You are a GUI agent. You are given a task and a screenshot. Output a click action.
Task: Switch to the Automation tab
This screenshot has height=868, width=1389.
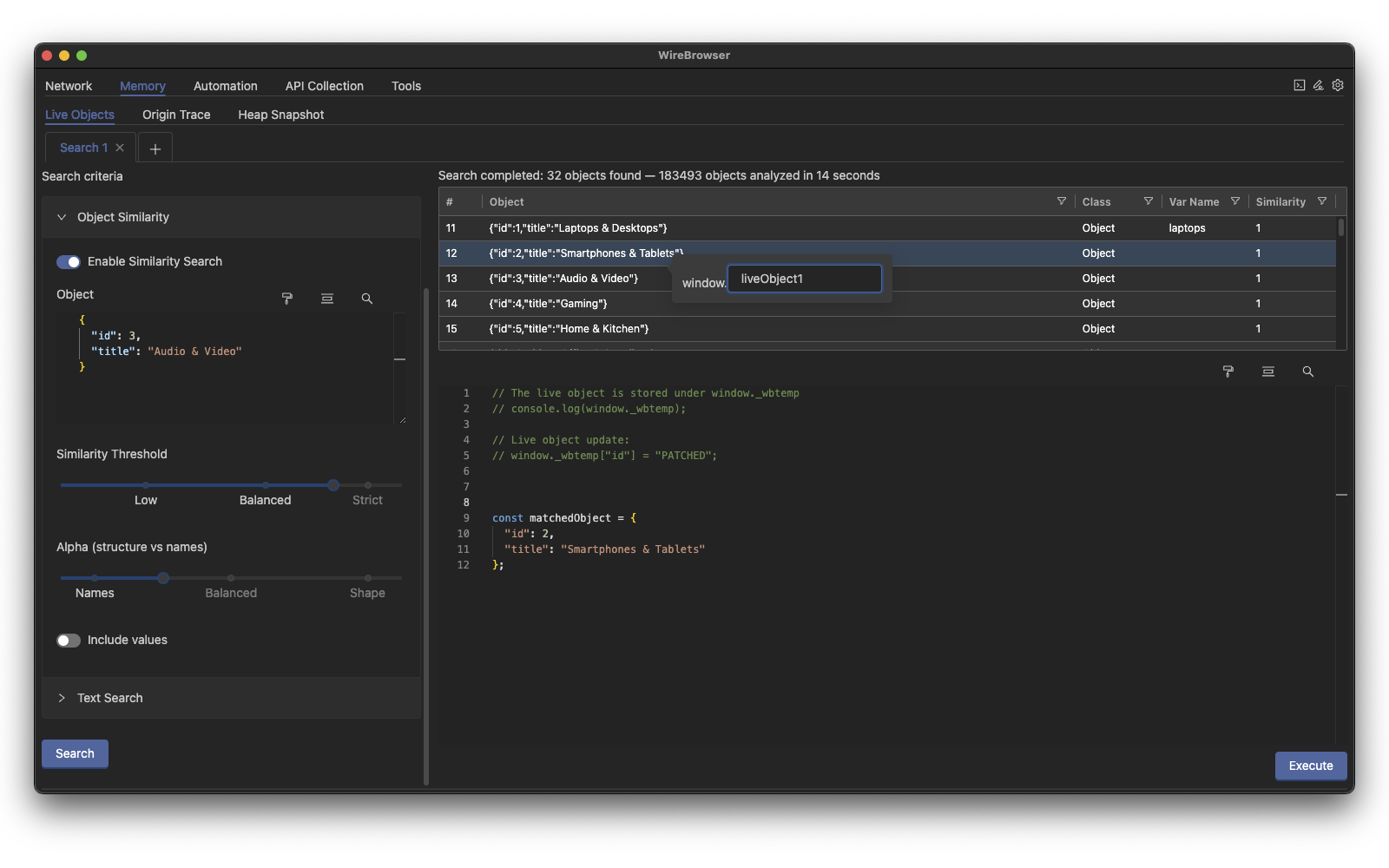tap(226, 86)
